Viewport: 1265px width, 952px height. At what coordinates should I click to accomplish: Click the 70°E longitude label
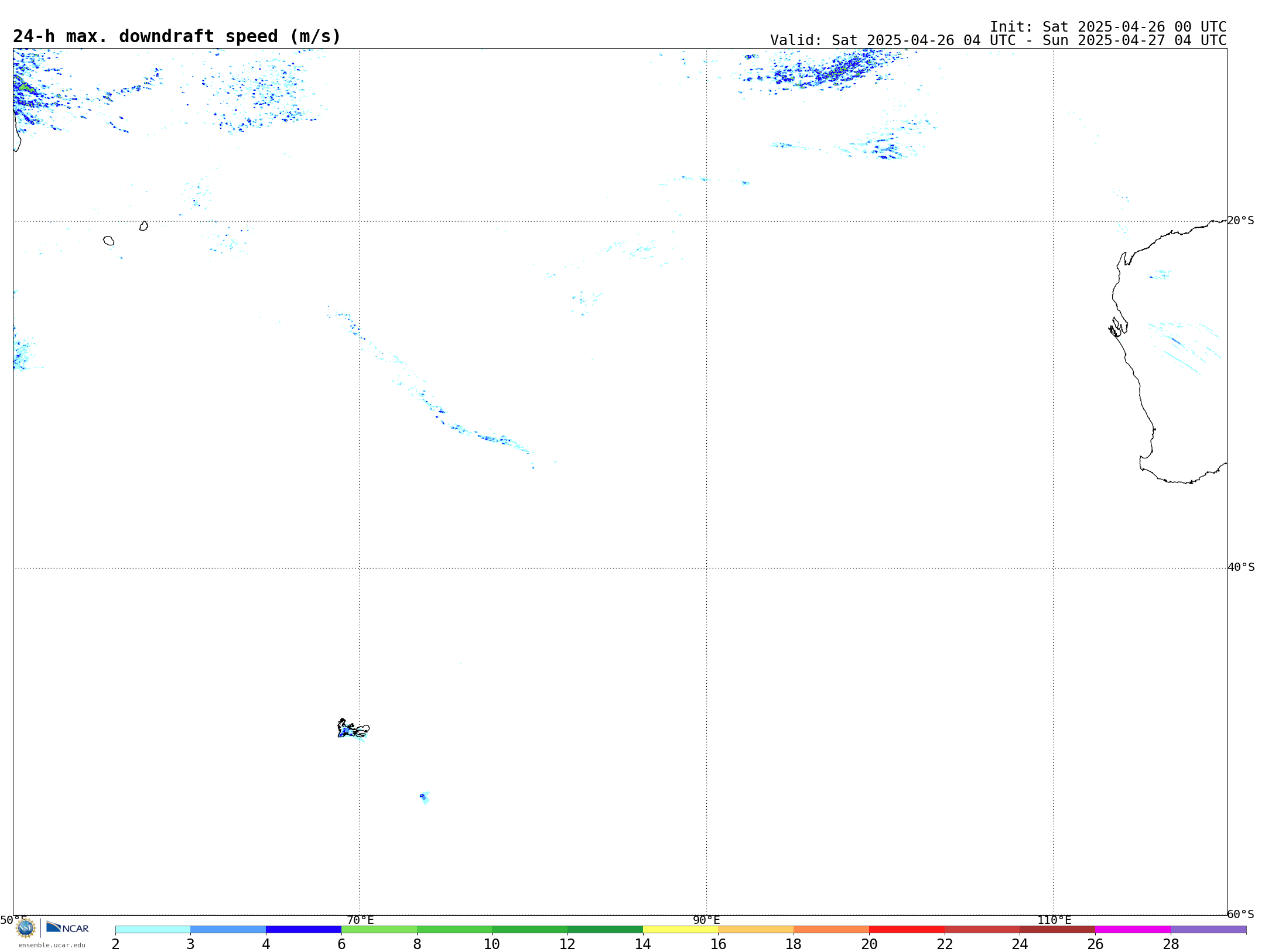click(x=360, y=920)
